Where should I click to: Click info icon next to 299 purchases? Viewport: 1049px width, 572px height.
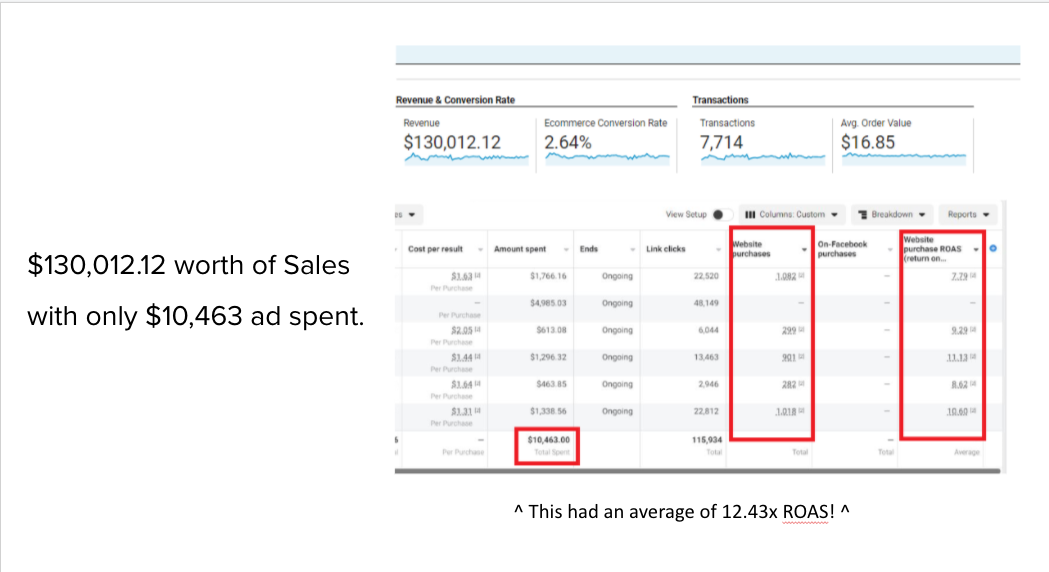click(798, 330)
